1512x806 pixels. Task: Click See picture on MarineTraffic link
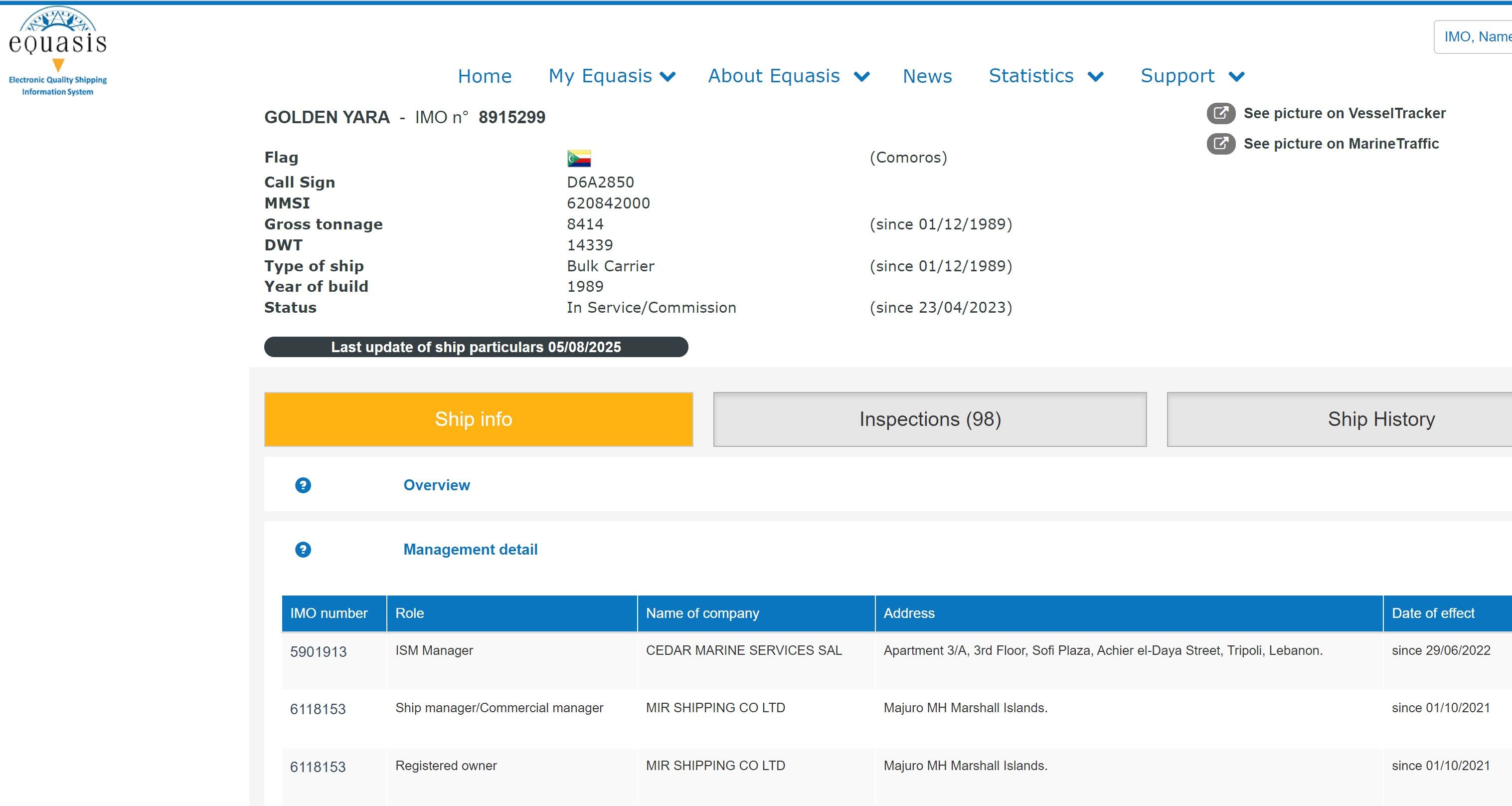tap(1341, 144)
